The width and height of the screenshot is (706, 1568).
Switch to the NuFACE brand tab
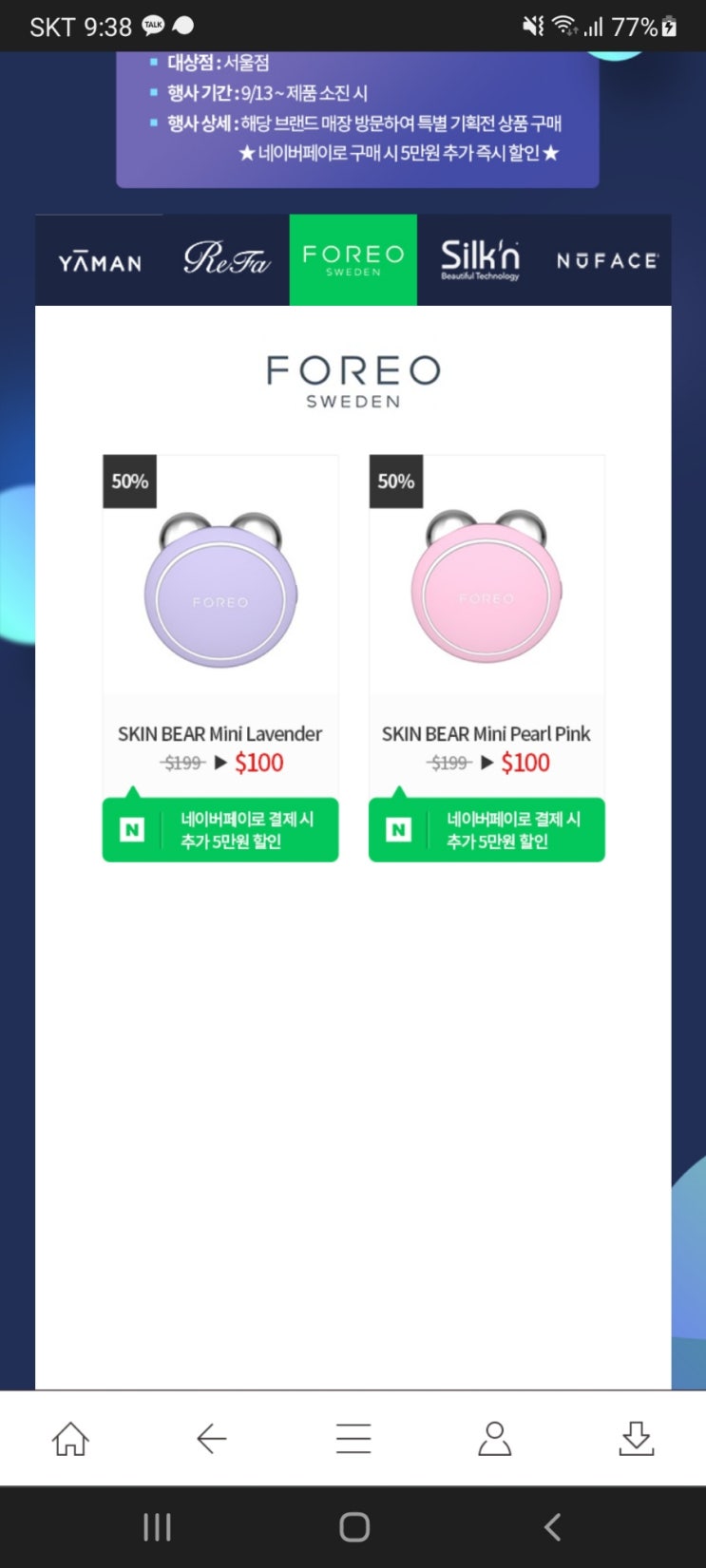607,260
